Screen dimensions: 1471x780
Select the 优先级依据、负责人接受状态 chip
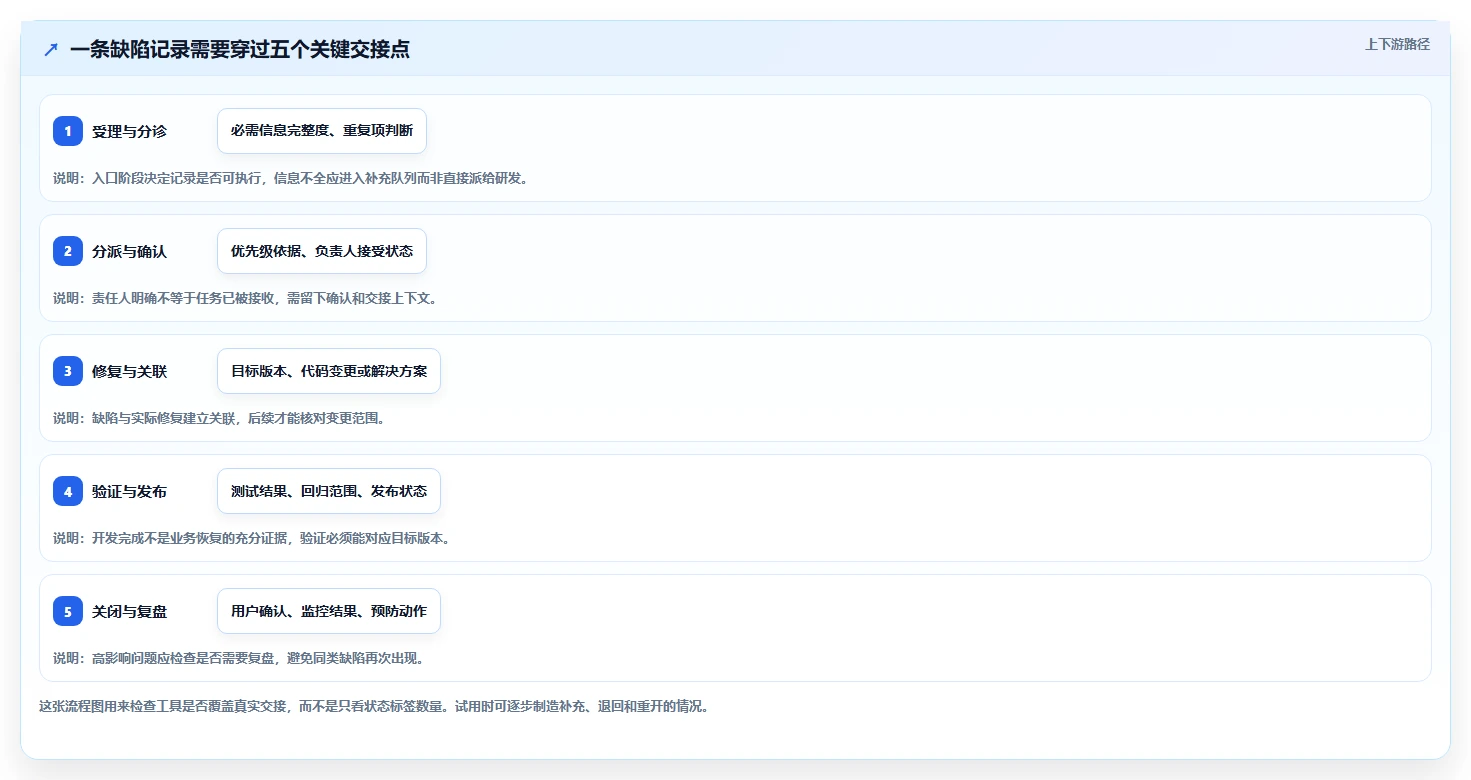[322, 251]
